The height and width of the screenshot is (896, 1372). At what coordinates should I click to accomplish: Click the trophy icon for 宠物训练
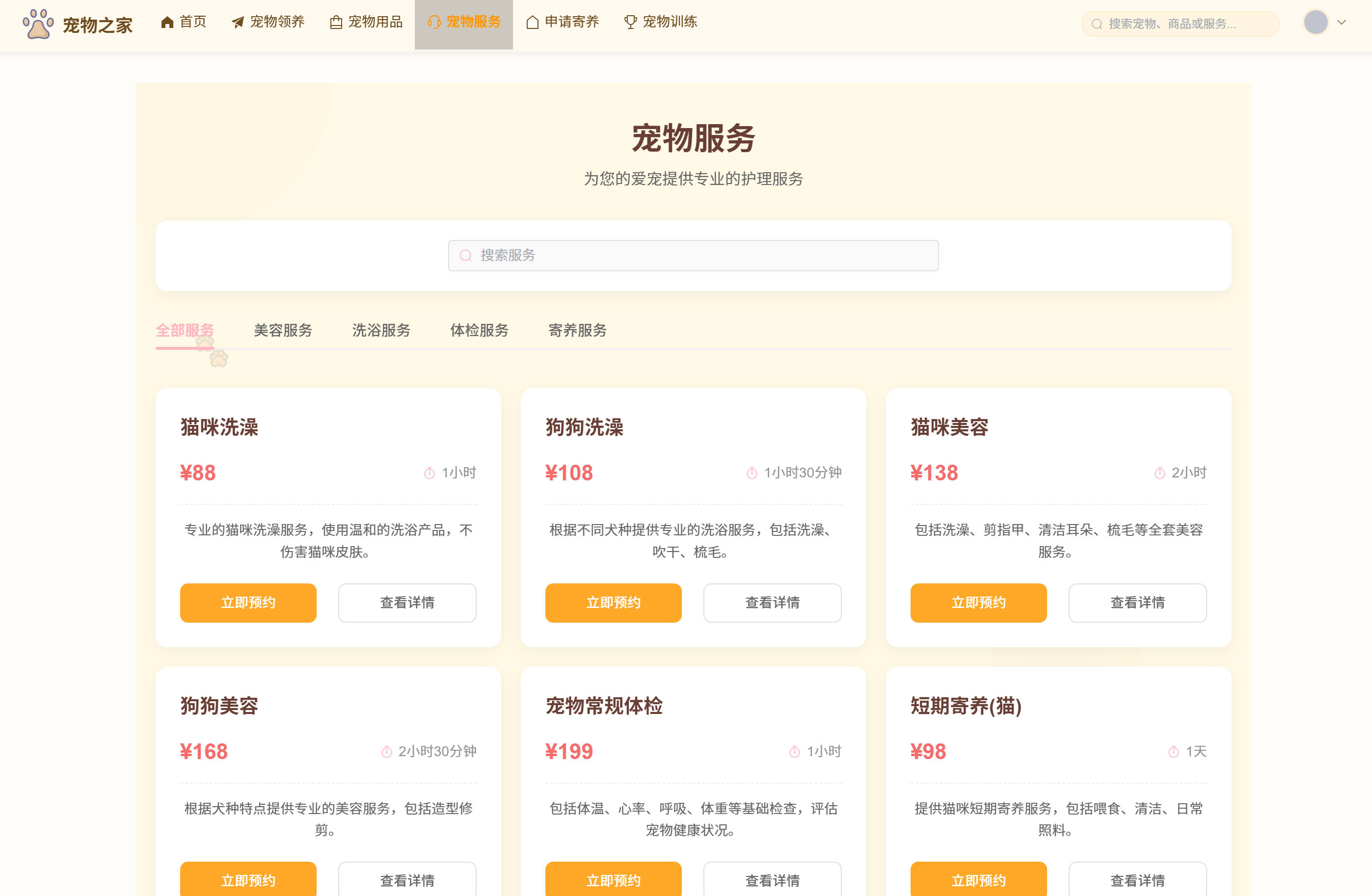click(631, 23)
